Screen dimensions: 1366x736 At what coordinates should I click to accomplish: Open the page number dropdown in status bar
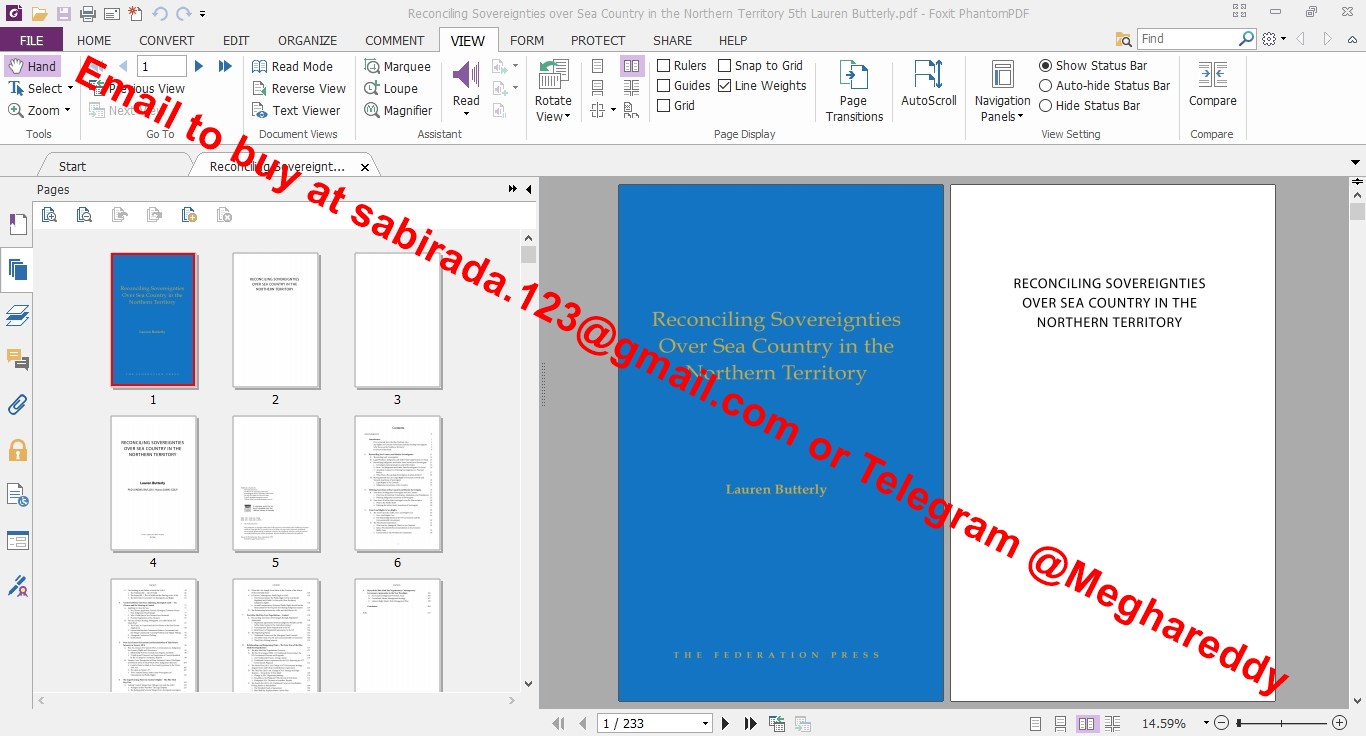(705, 723)
